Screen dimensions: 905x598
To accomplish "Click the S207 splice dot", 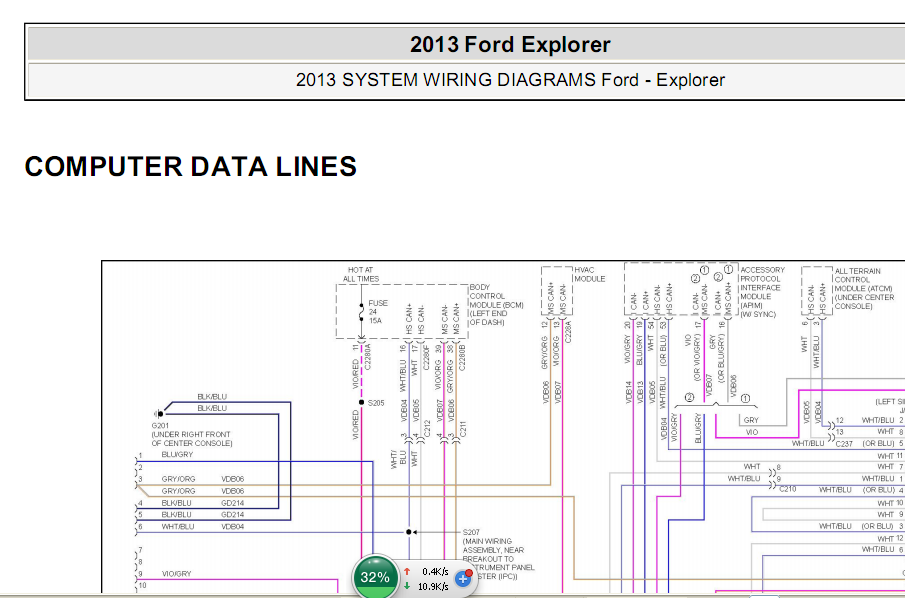I will (409, 532).
